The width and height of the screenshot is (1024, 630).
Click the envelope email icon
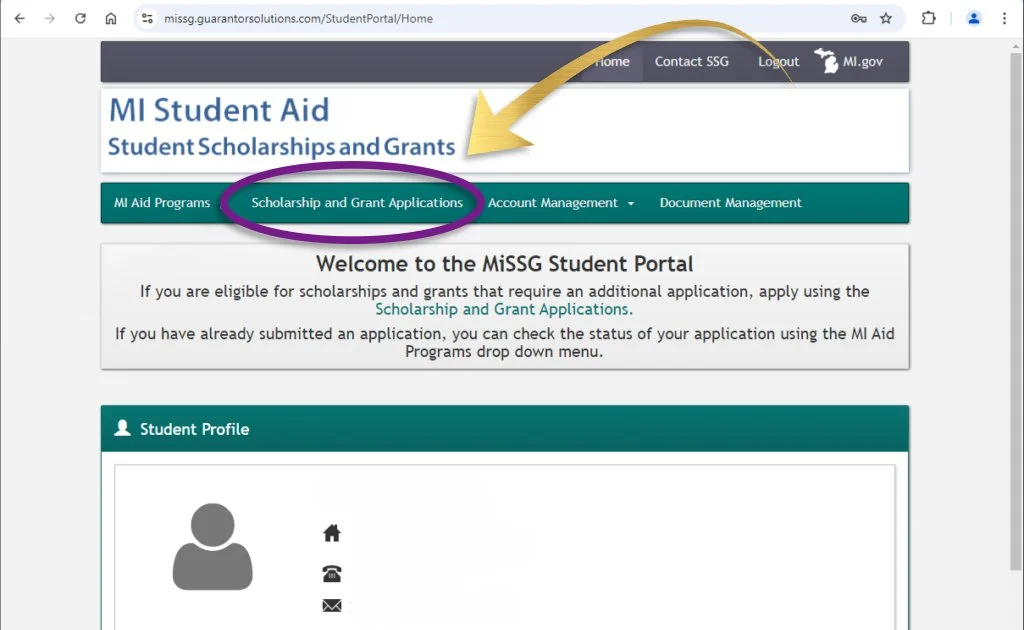point(332,605)
